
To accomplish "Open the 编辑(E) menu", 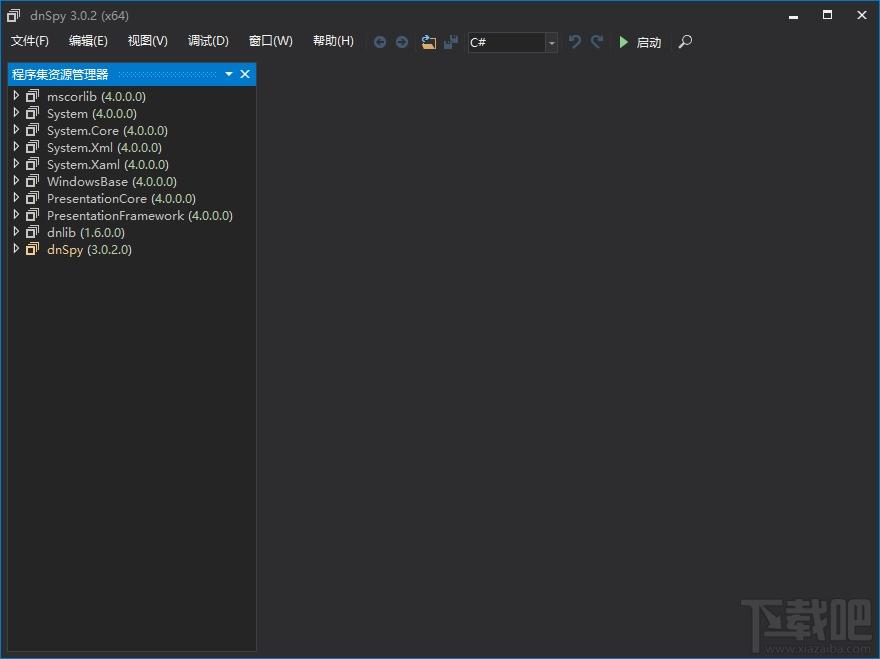I will [x=88, y=41].
